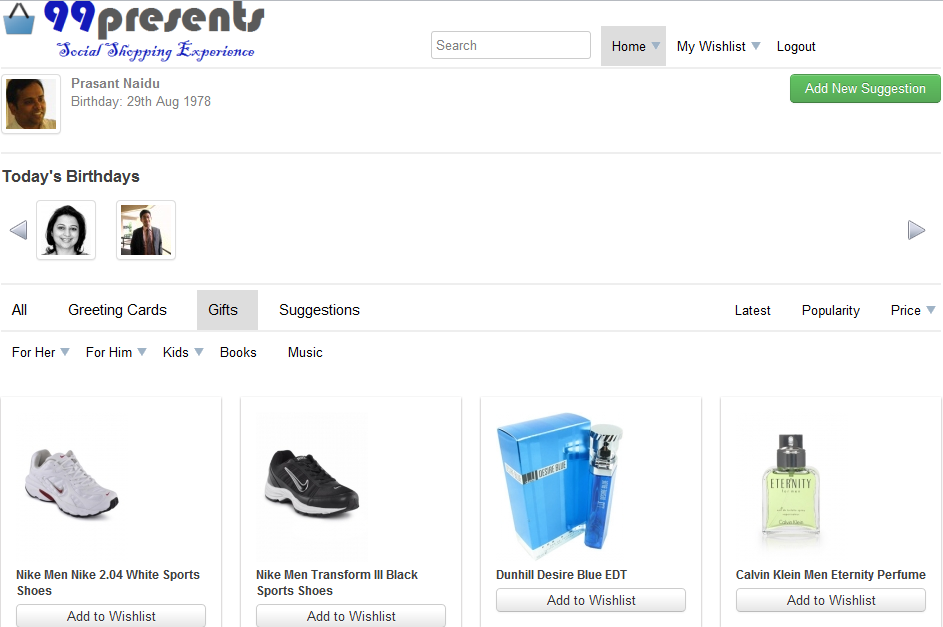Filter gifts by Books

(x=238, y=352)
